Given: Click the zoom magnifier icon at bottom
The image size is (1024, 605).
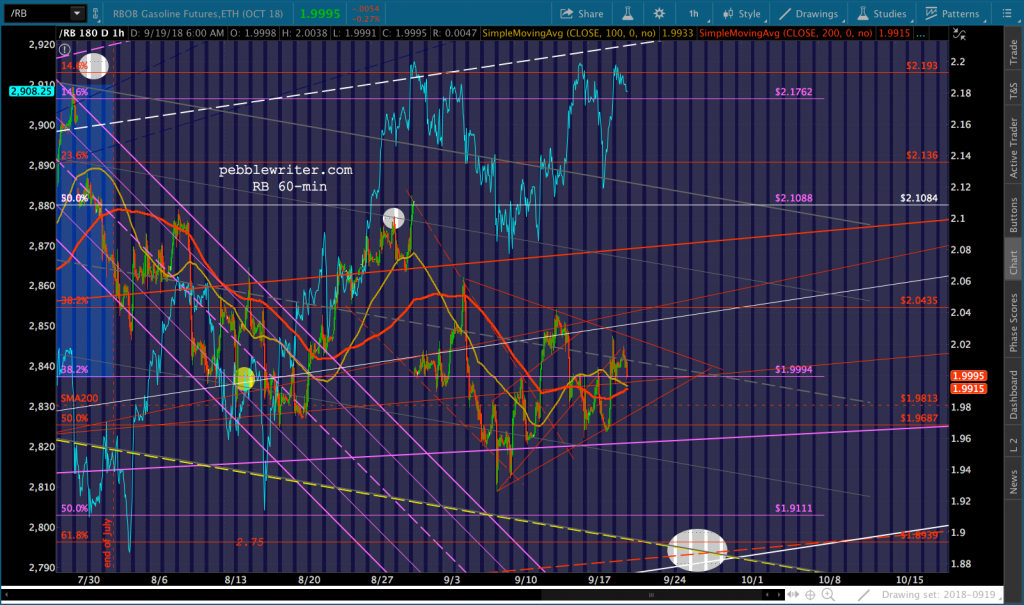Looking at the screenshot, I should (828, 595).
